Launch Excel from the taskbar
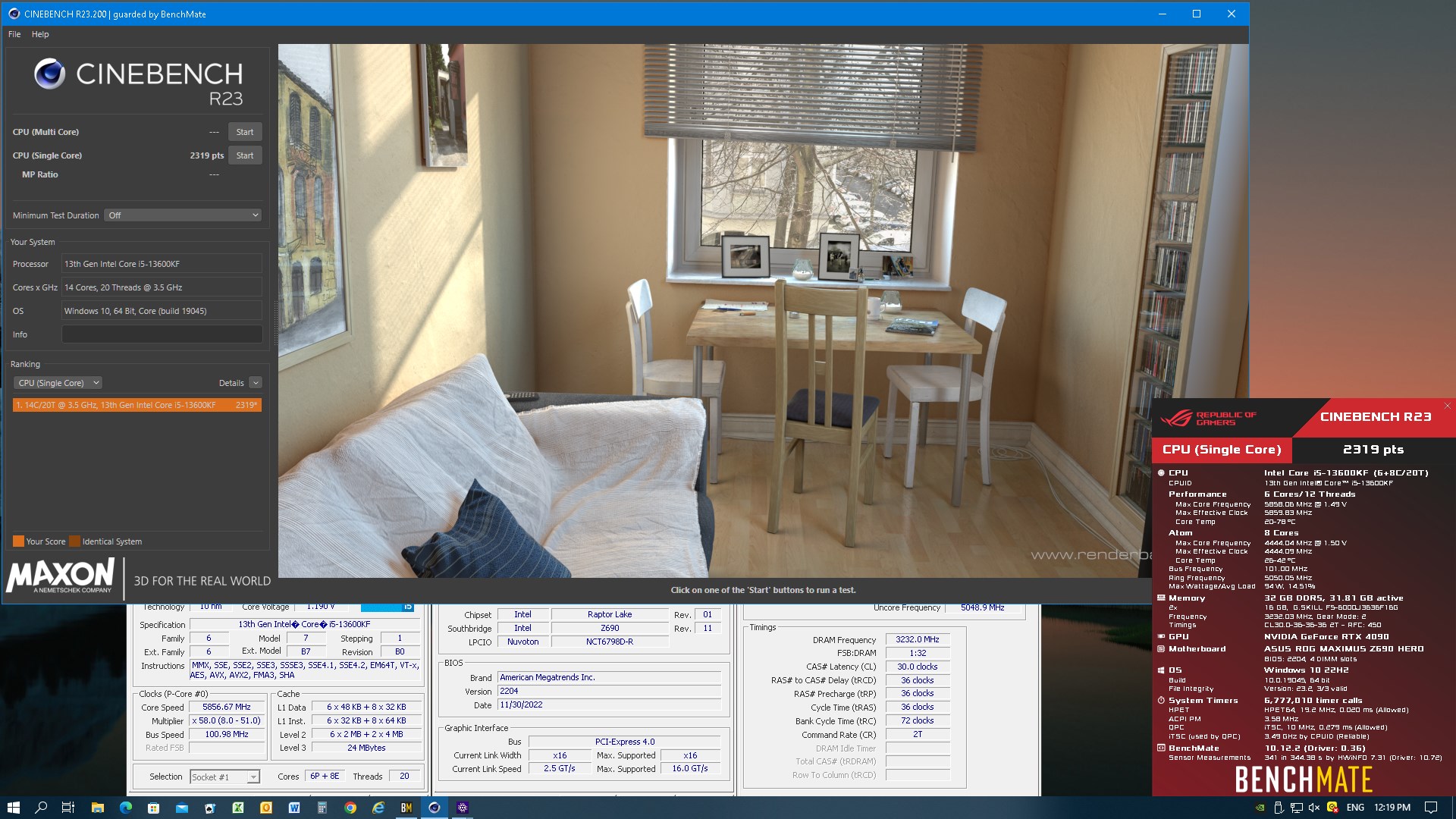This screenshot has width=1456, height=819. [238, 808]
